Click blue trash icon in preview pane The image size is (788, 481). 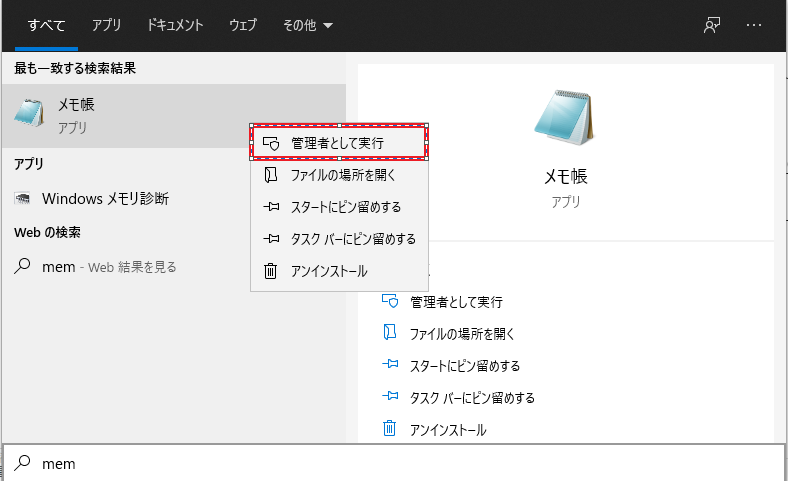[389, 428]
